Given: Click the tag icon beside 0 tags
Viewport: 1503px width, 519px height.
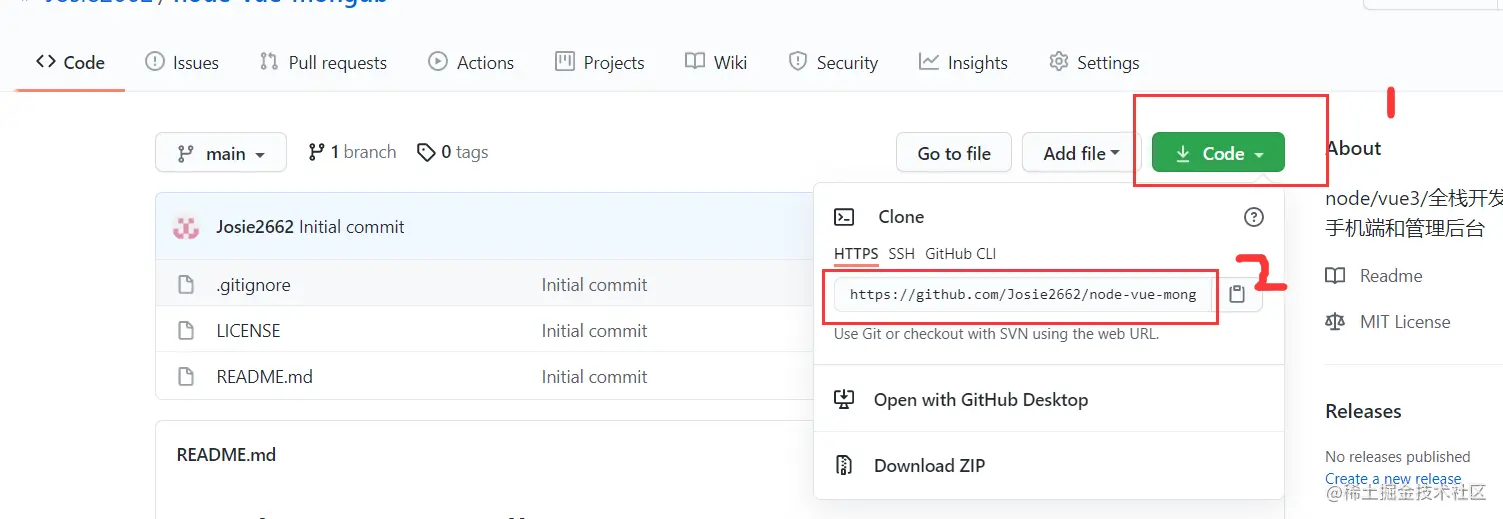Looking at the screenshot, I should 427,152.
